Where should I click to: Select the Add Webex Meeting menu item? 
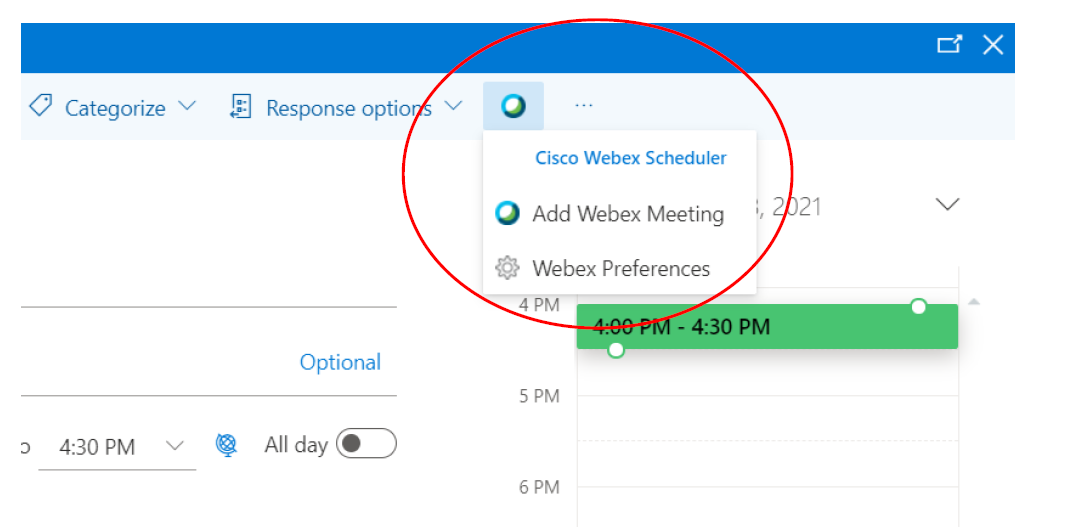click(x=627, y=214)
